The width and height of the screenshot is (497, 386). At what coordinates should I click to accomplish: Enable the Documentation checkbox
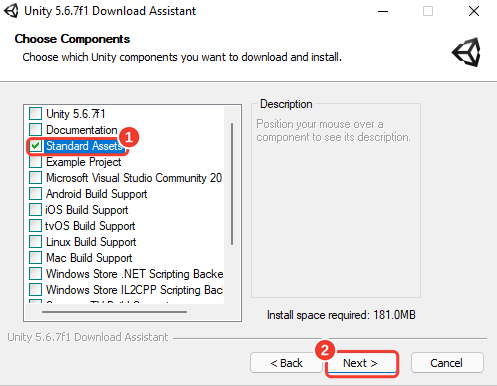(x=35, y=129)
